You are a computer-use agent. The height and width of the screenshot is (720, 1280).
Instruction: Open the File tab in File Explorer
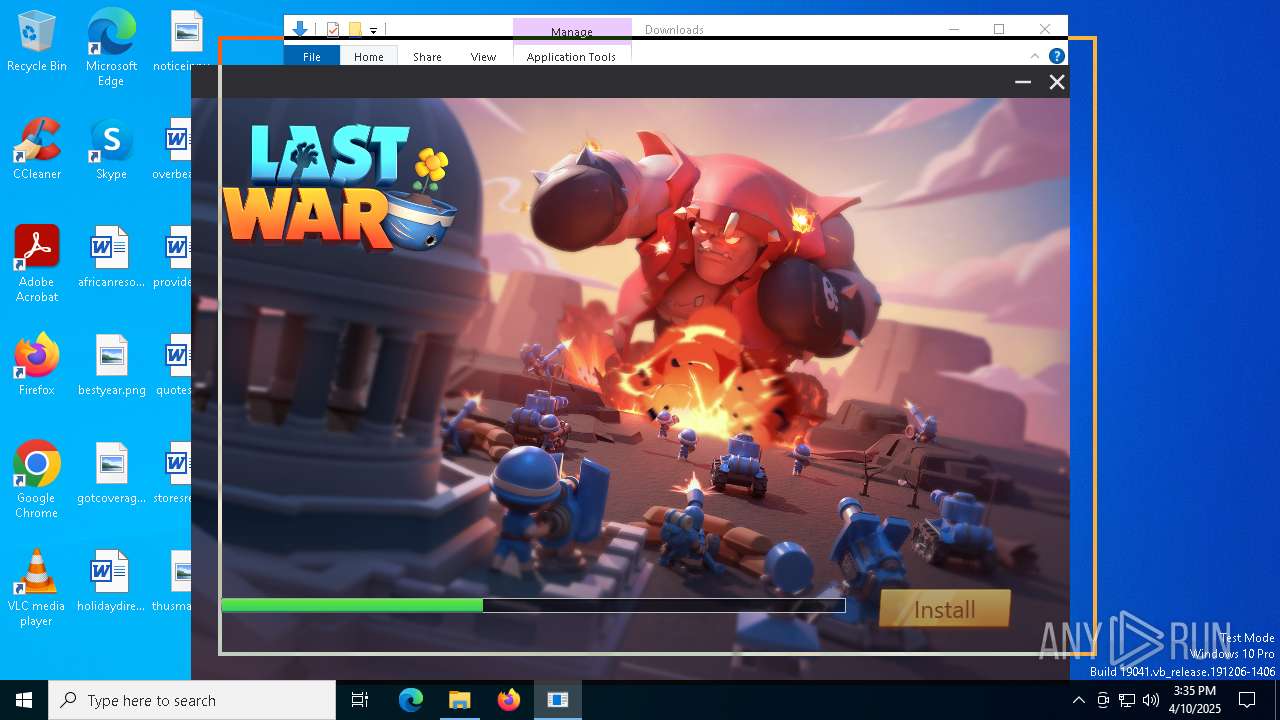(312, 57)
